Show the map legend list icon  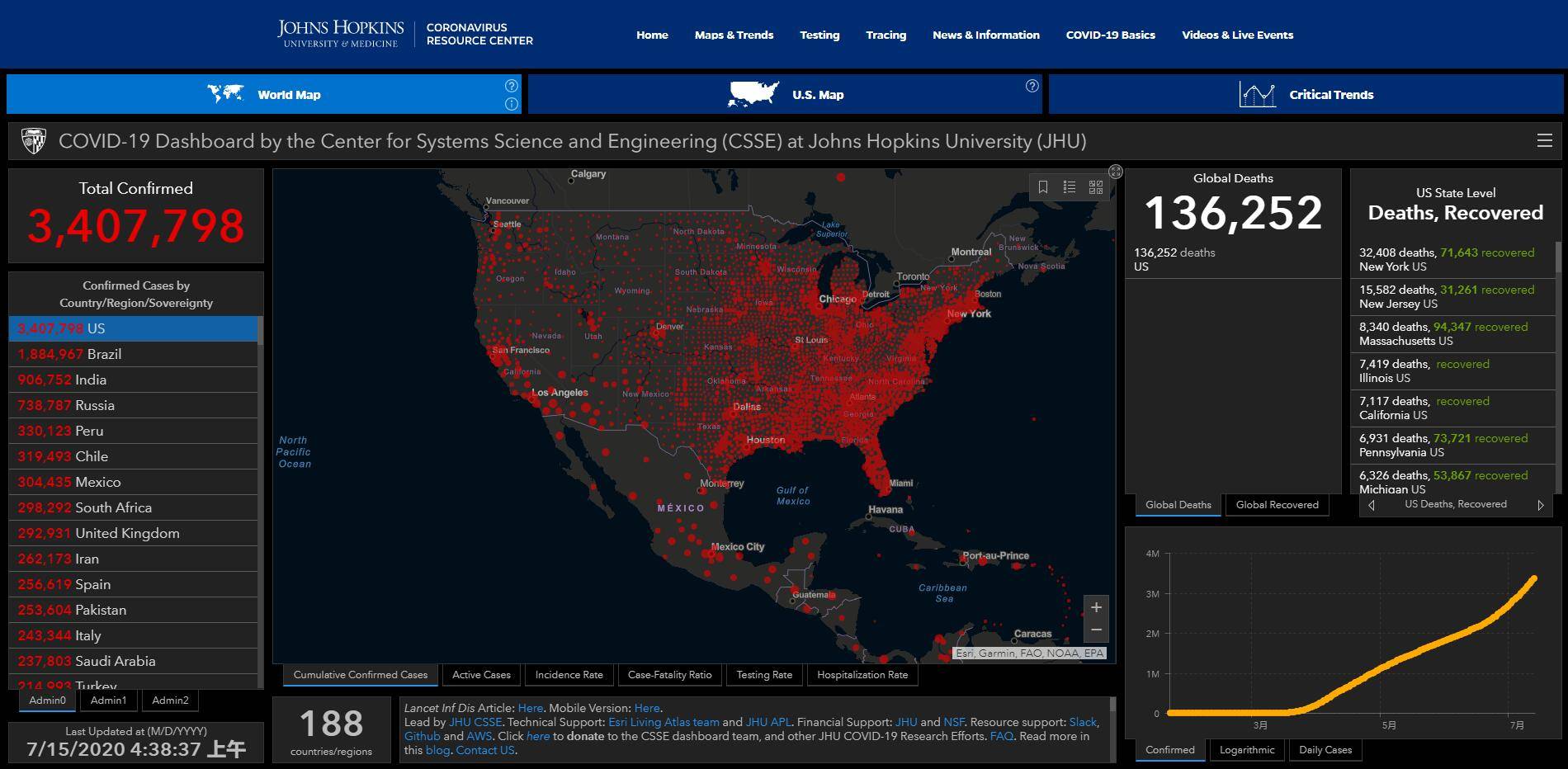pos(1070,187)
